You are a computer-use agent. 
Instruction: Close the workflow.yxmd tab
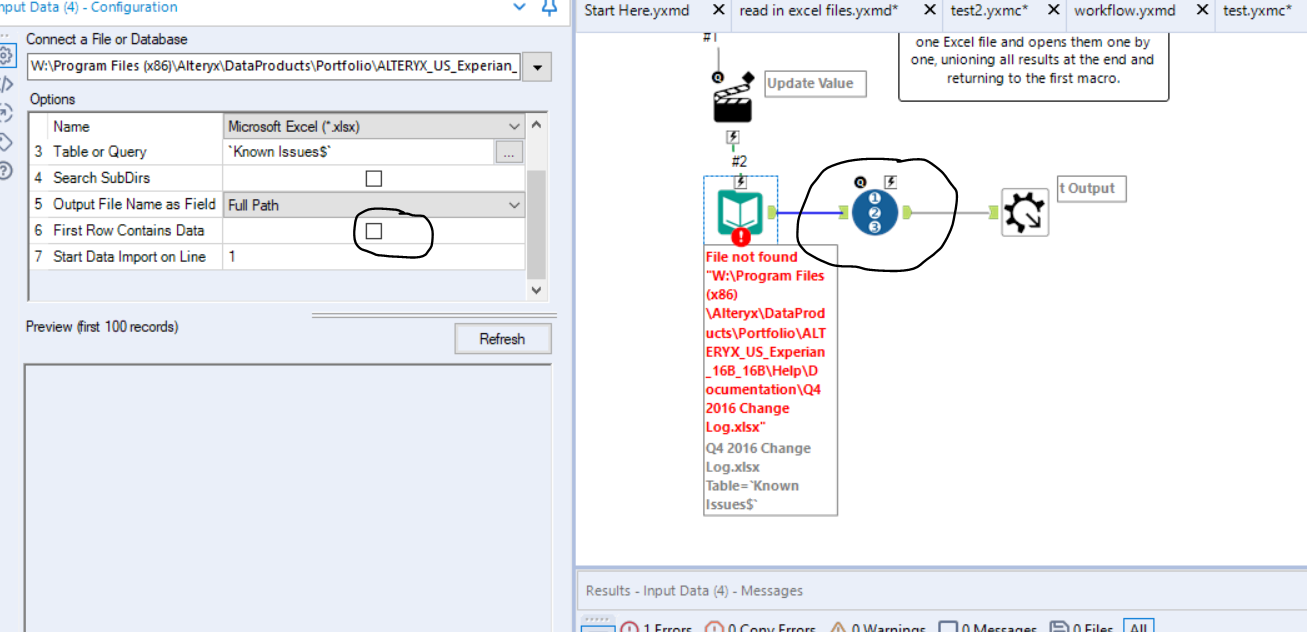1200,10
